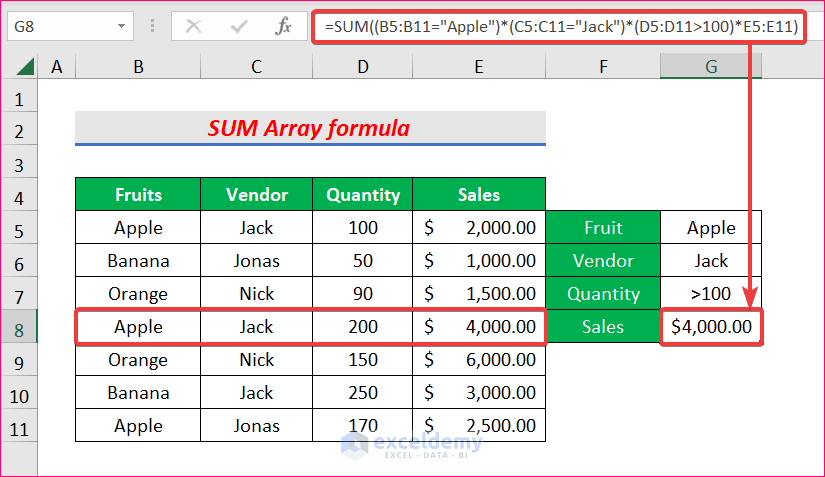Select the column G header
825x477 pixels.
tap(711, 67)
